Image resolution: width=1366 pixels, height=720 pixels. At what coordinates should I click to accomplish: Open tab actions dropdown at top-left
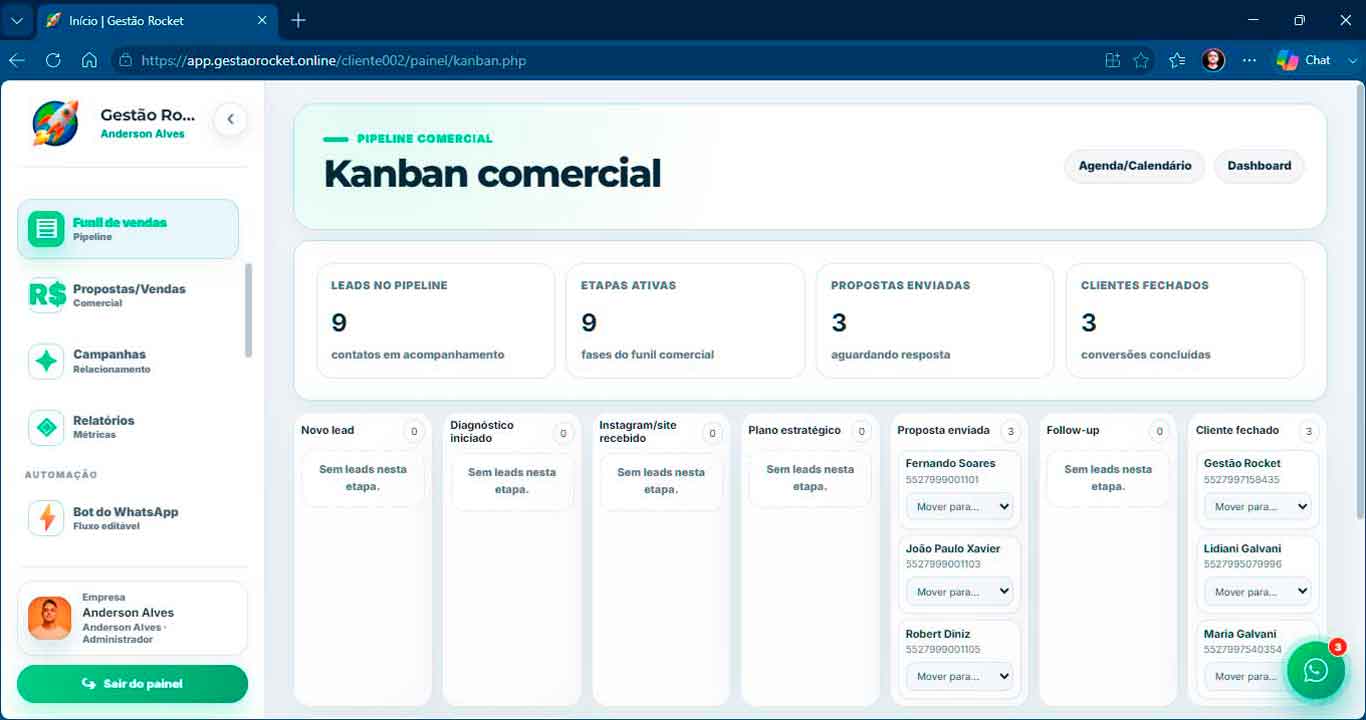coord(17,20)
